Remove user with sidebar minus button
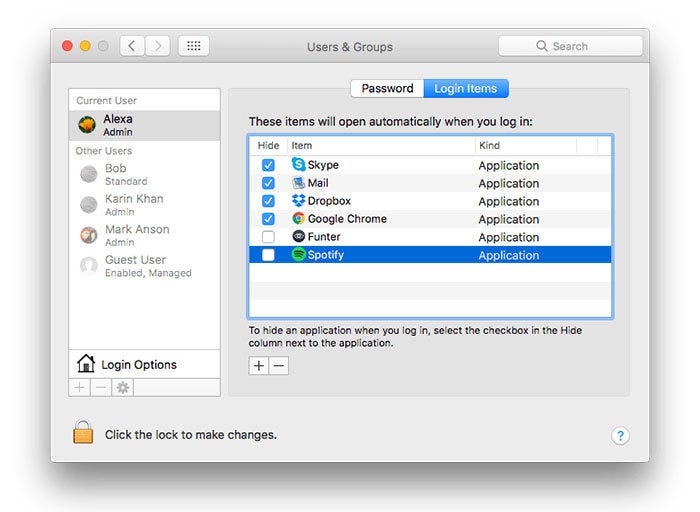Image resolution: width=700 pixels, height=512 pixels. 101,387
